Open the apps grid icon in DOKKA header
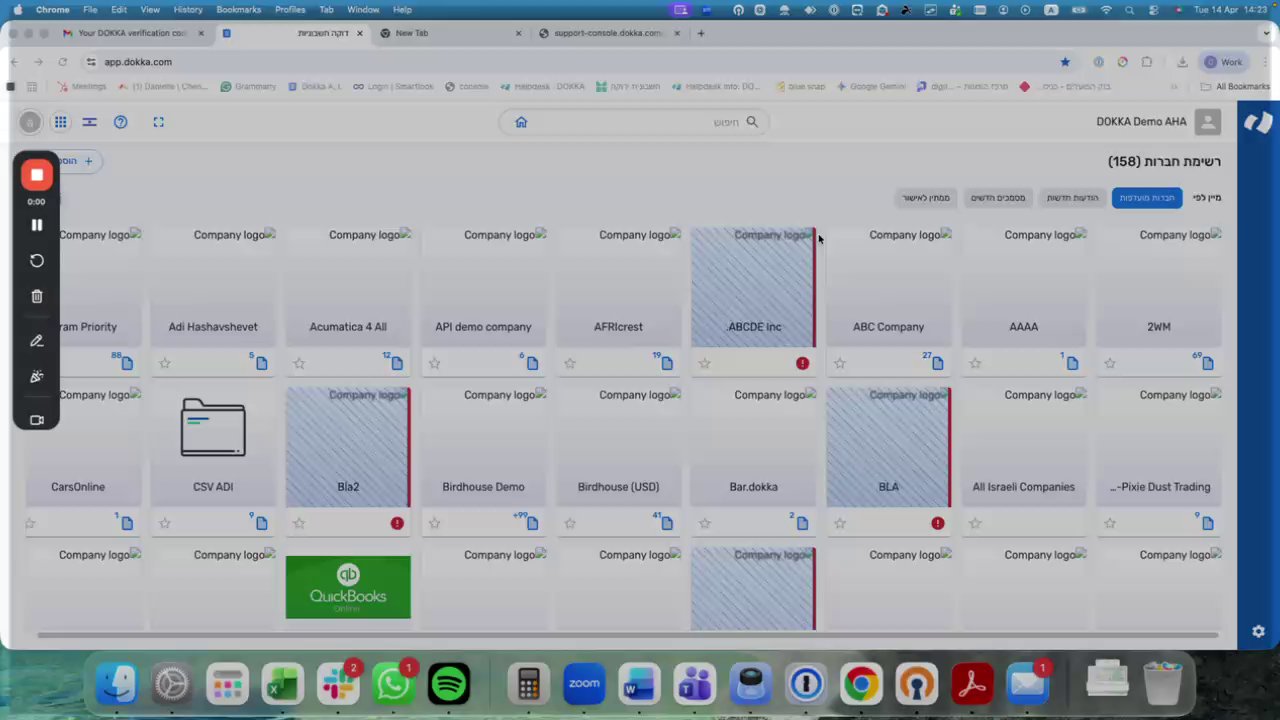The image size is (1280, 720). coord(61,122)
